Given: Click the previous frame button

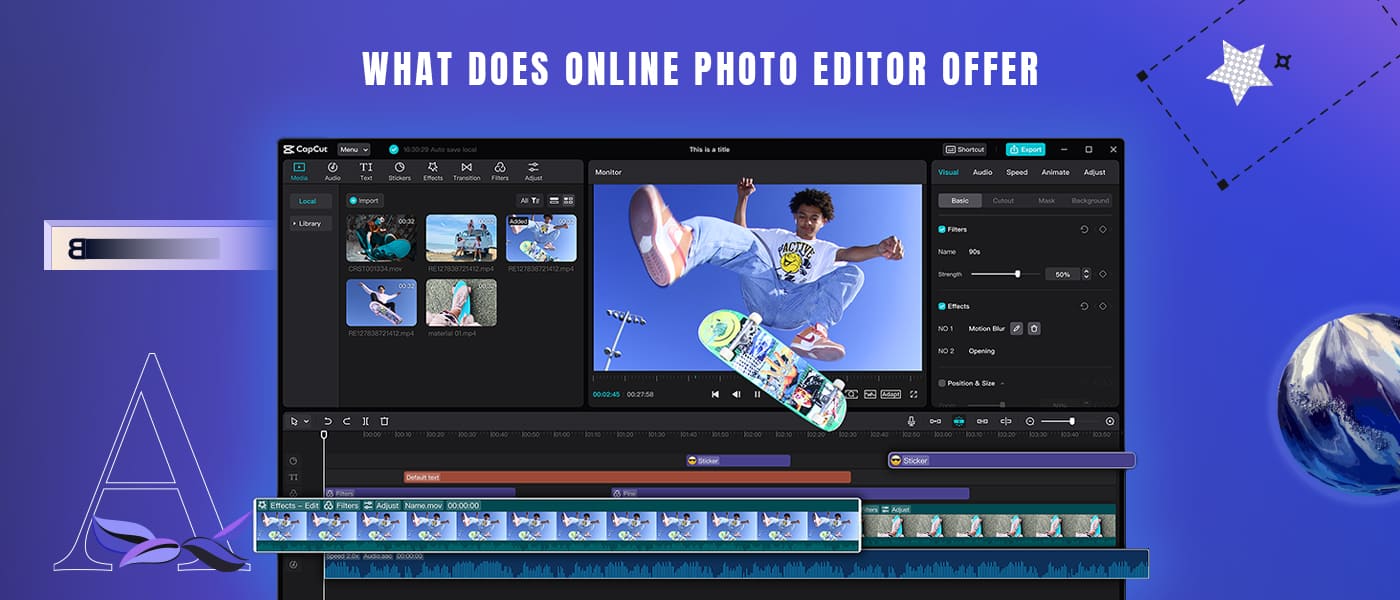Looking at the screenshot, I should click(736, 394).
